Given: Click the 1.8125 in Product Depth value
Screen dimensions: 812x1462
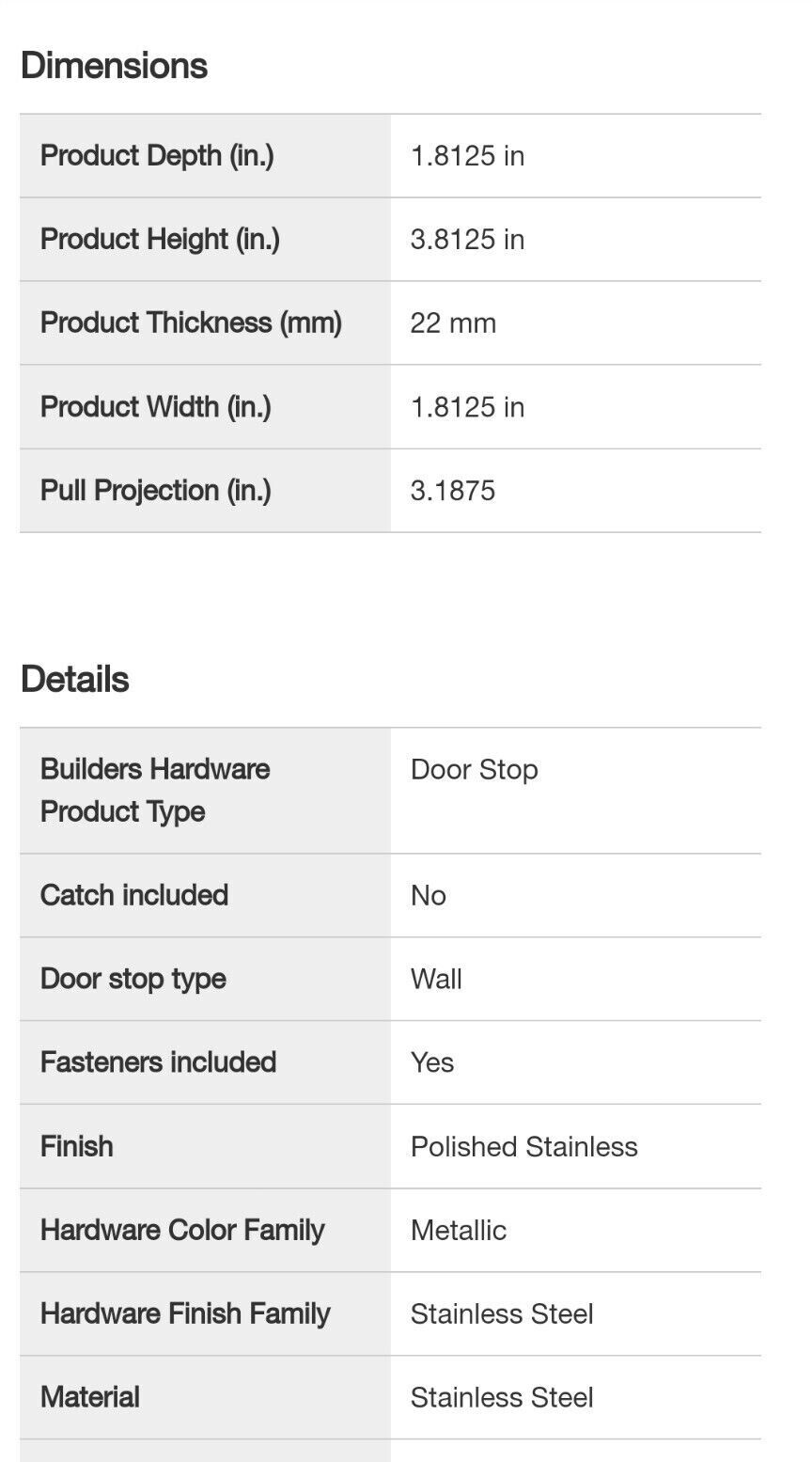Looking at the screenshot, I should pyautogui.click(x=467, y=156).
